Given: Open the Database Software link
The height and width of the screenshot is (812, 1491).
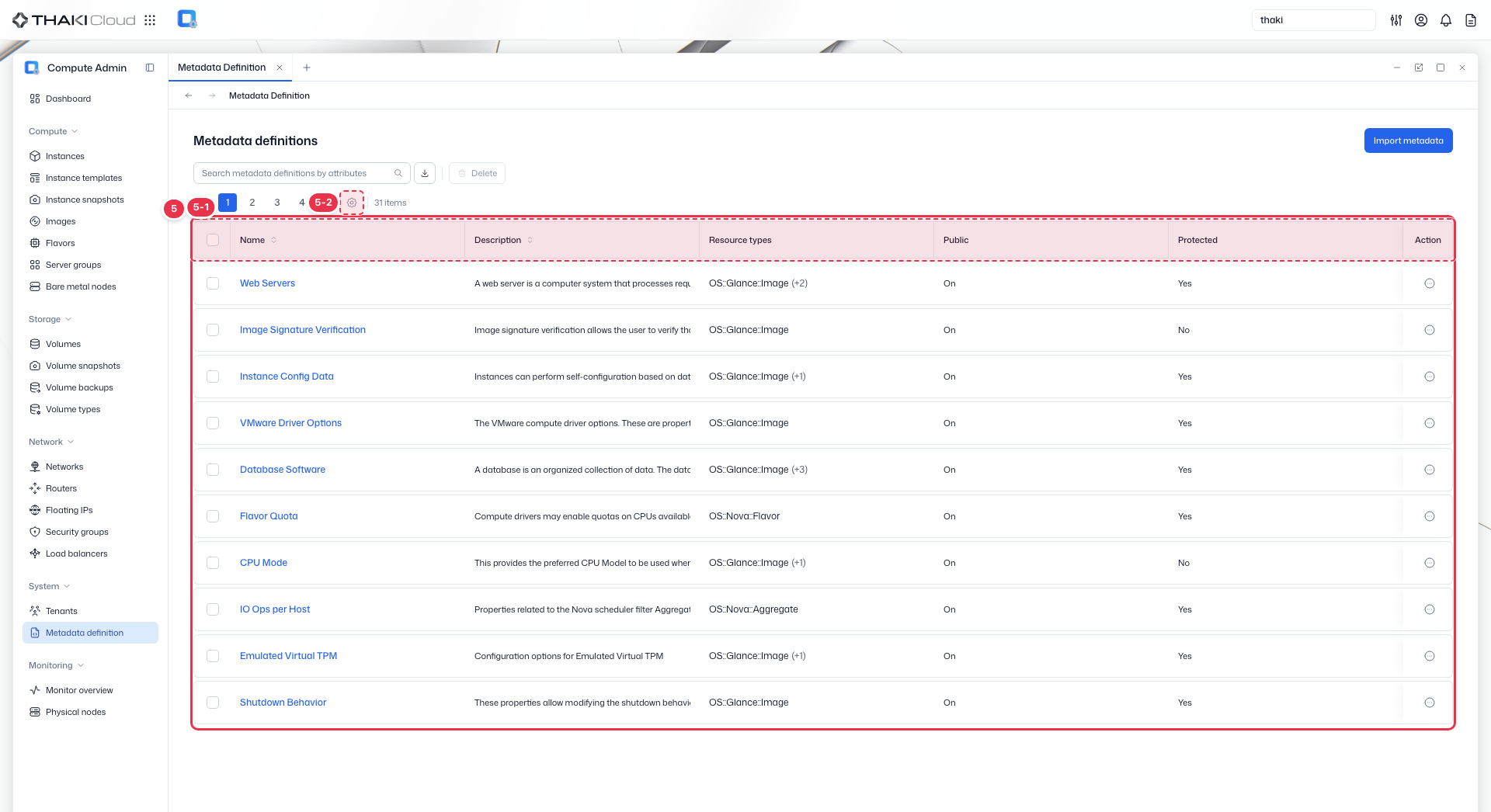Looking at the screenshot, I should click(x=283, y=470).
